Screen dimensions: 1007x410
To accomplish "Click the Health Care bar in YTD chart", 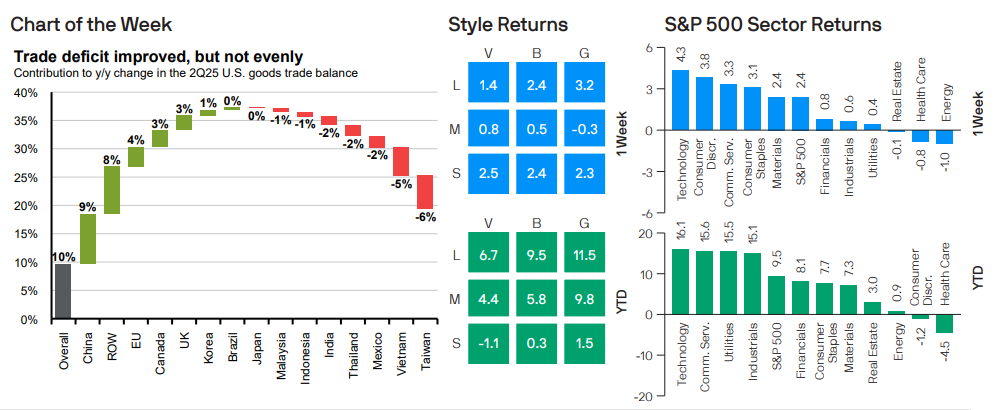I will tap(943, 323).
